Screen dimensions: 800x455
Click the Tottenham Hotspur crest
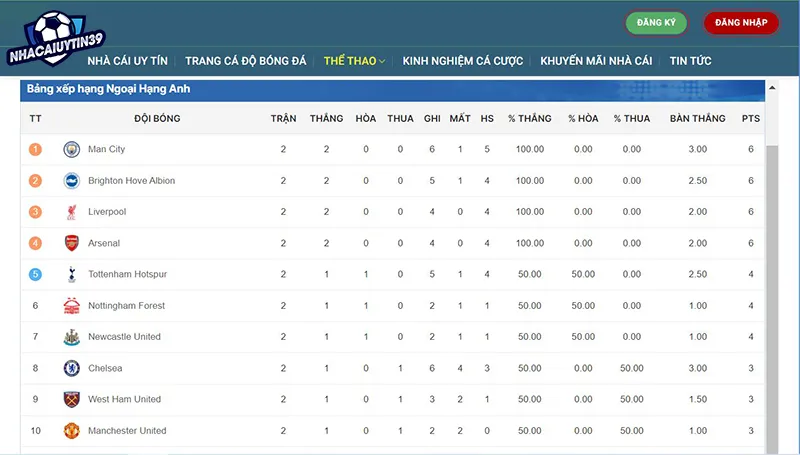[71, 274]
